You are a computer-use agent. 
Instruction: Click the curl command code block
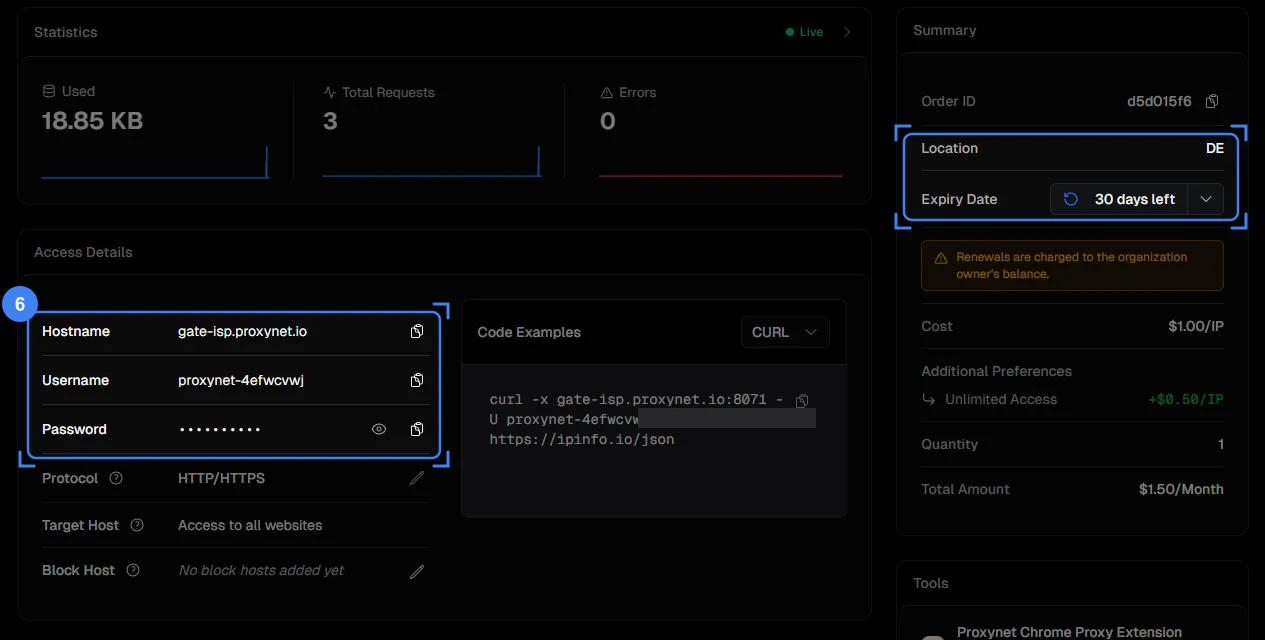[654, 440]
